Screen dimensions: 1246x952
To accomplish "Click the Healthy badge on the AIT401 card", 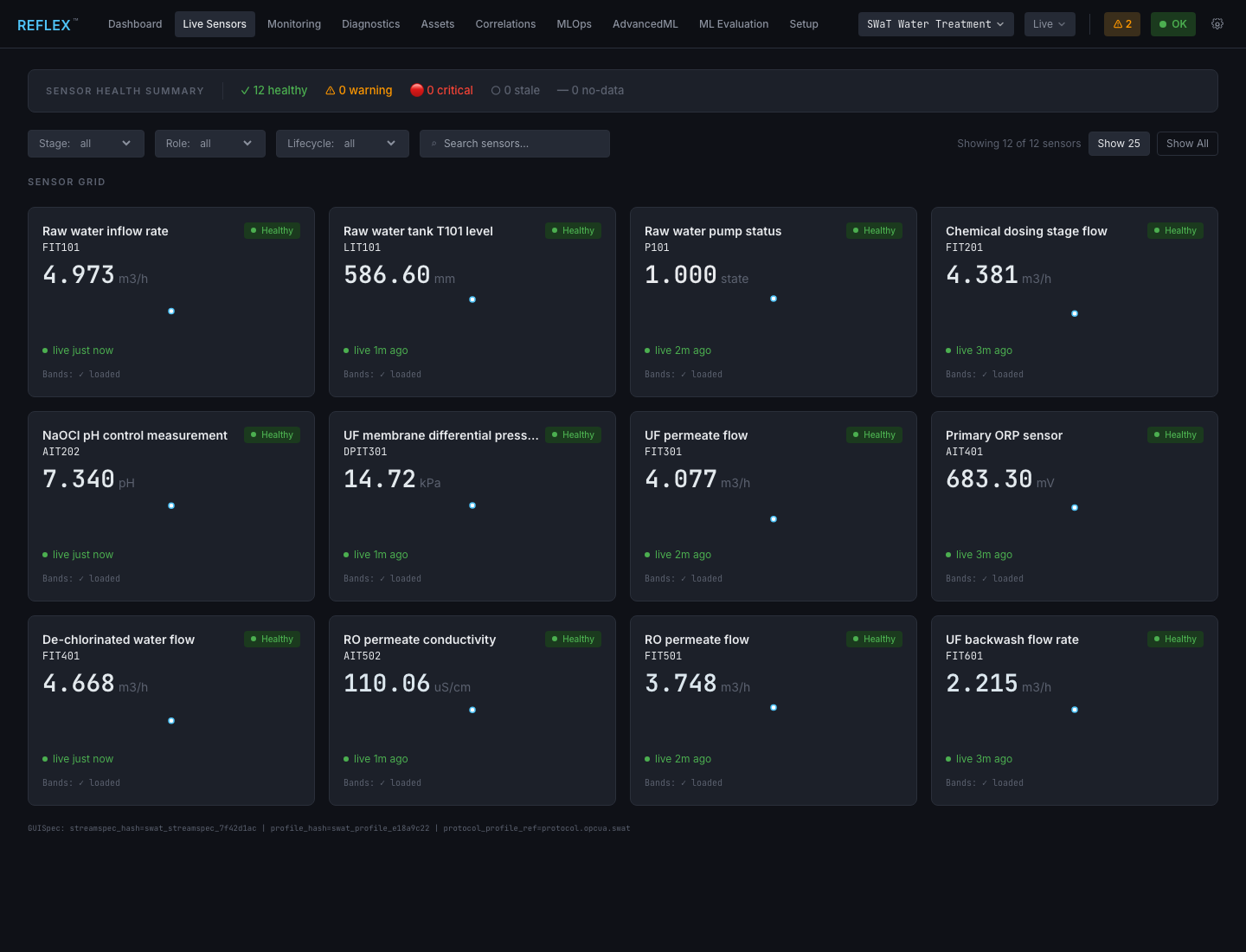I will (1175, 434).
